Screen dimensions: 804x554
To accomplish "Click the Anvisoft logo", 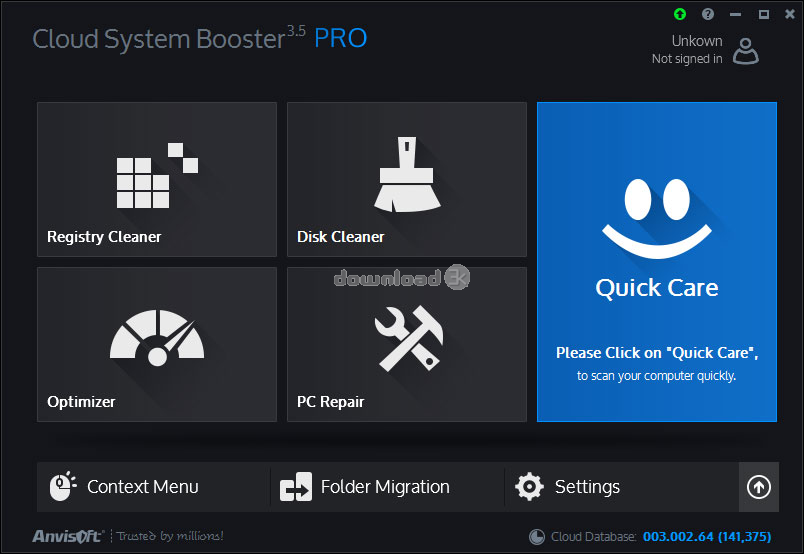I will coord(68,536).
